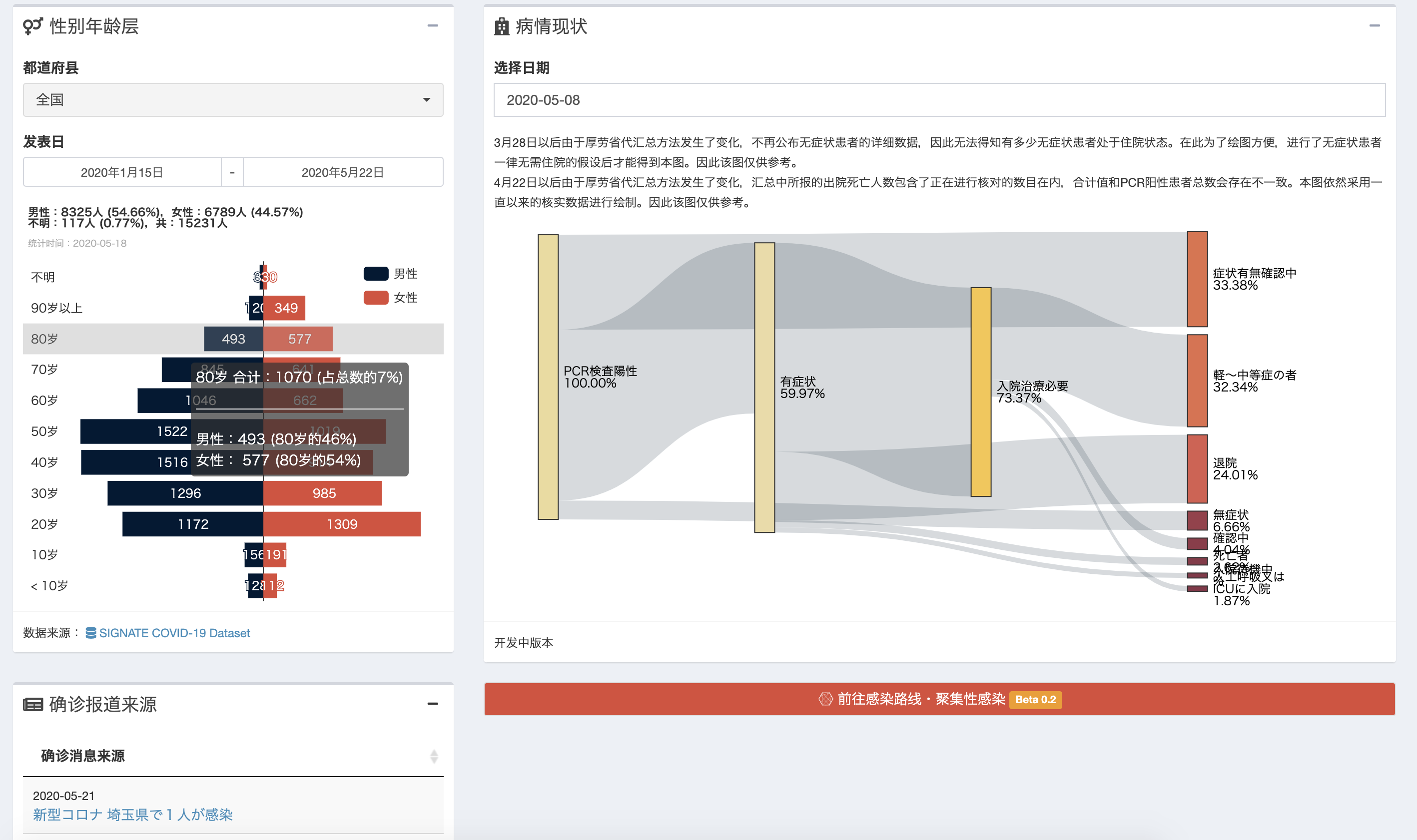The image size is (1417, 840).
Task: Collapse the 病情现状 panel with the minus icon
Action: tap(1375, 25)
